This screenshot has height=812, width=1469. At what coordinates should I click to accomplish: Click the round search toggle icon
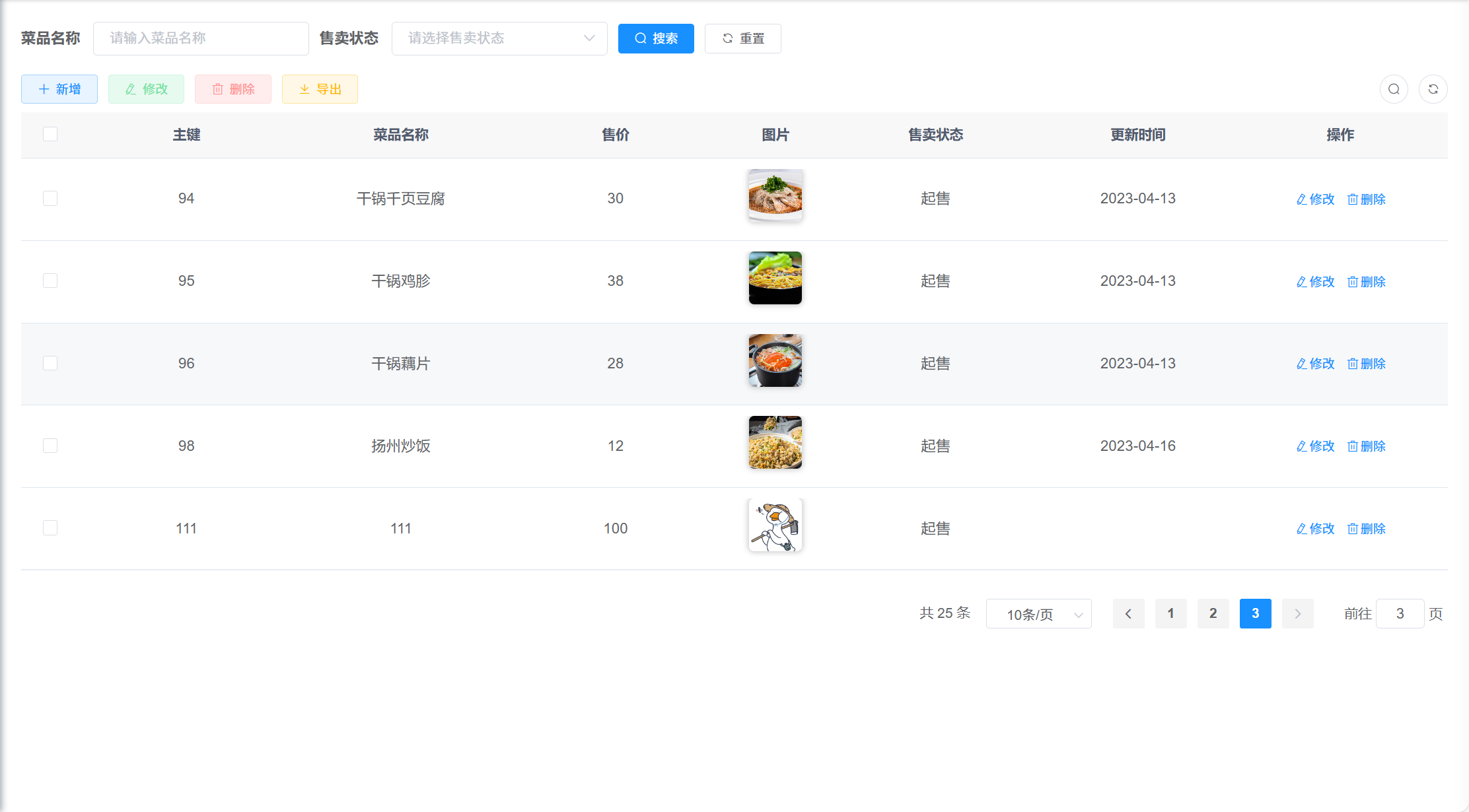click(1394, 89)
